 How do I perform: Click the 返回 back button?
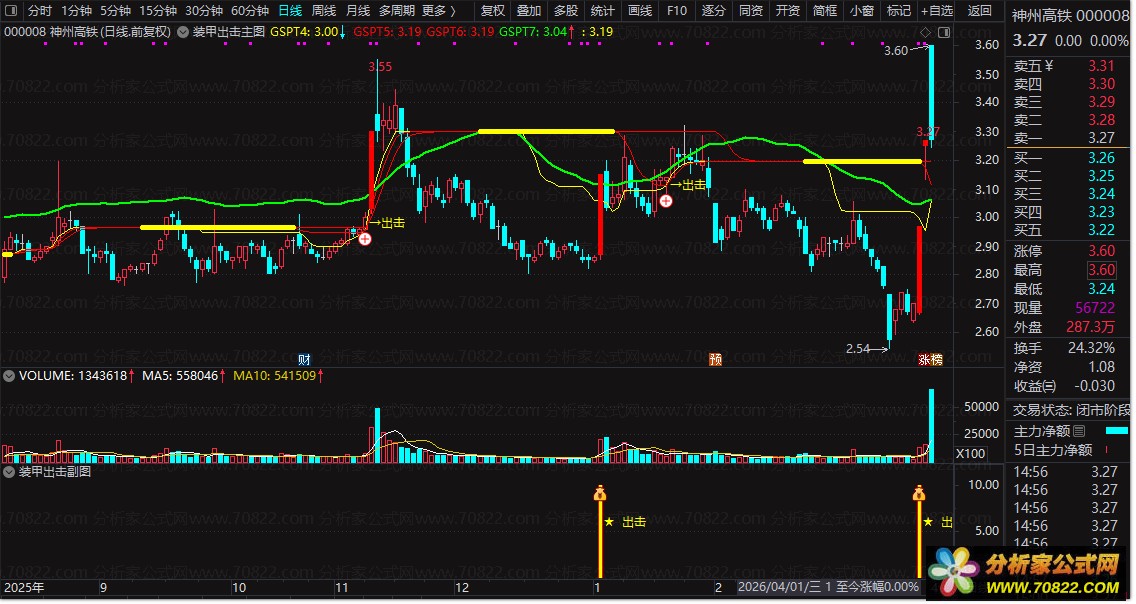980,11
